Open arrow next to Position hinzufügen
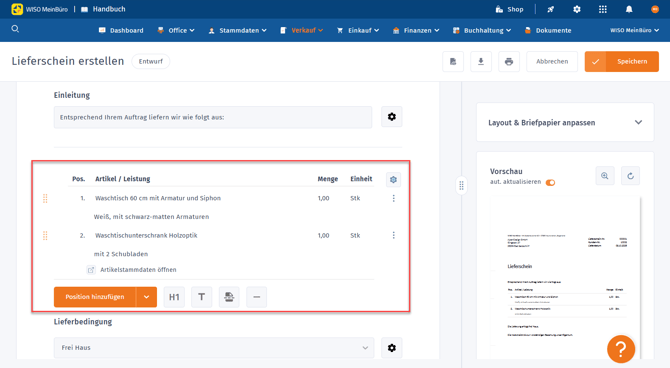This screenshot has width=670, height=368. pyautogui.click(x=147, y=297)
